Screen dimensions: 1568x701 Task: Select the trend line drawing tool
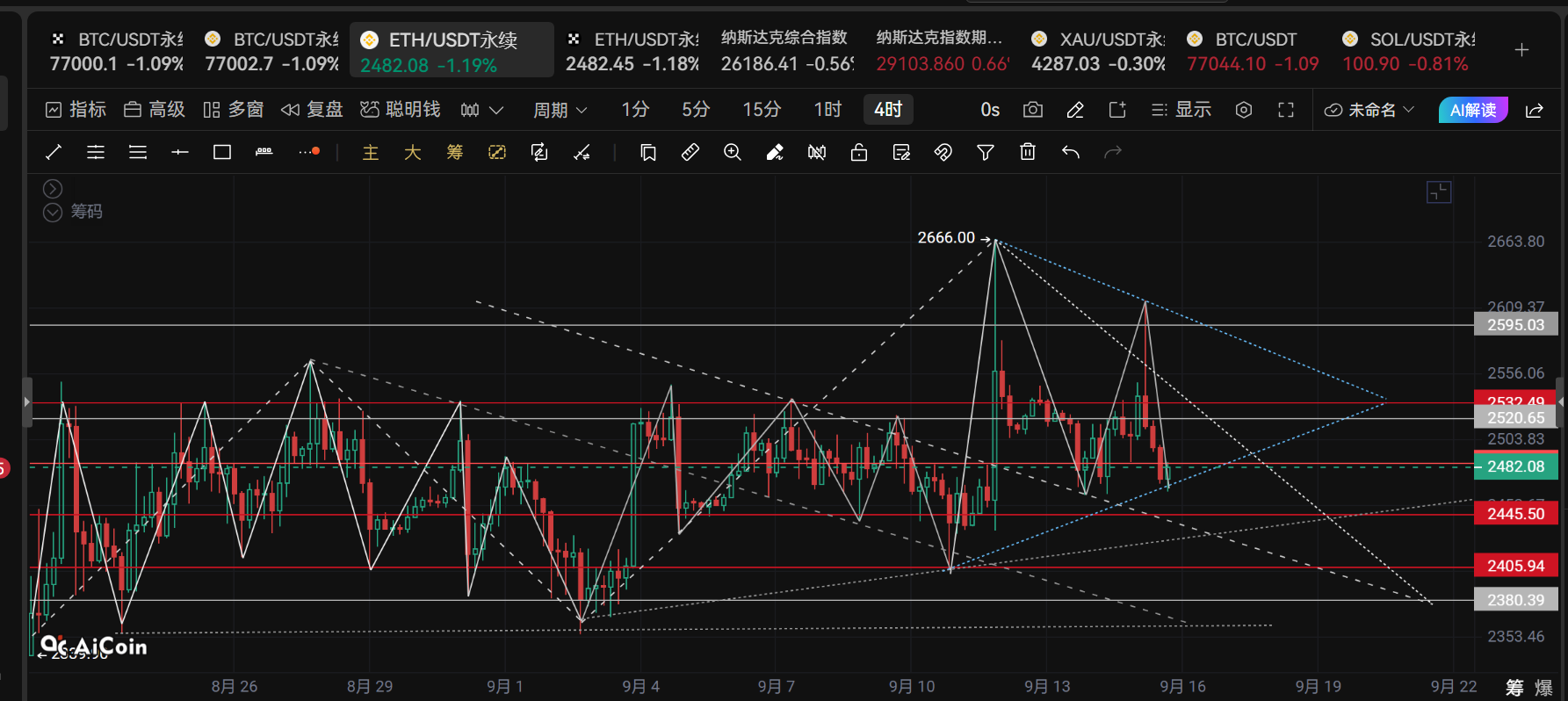pyautogui.click(x=54, y=152)
